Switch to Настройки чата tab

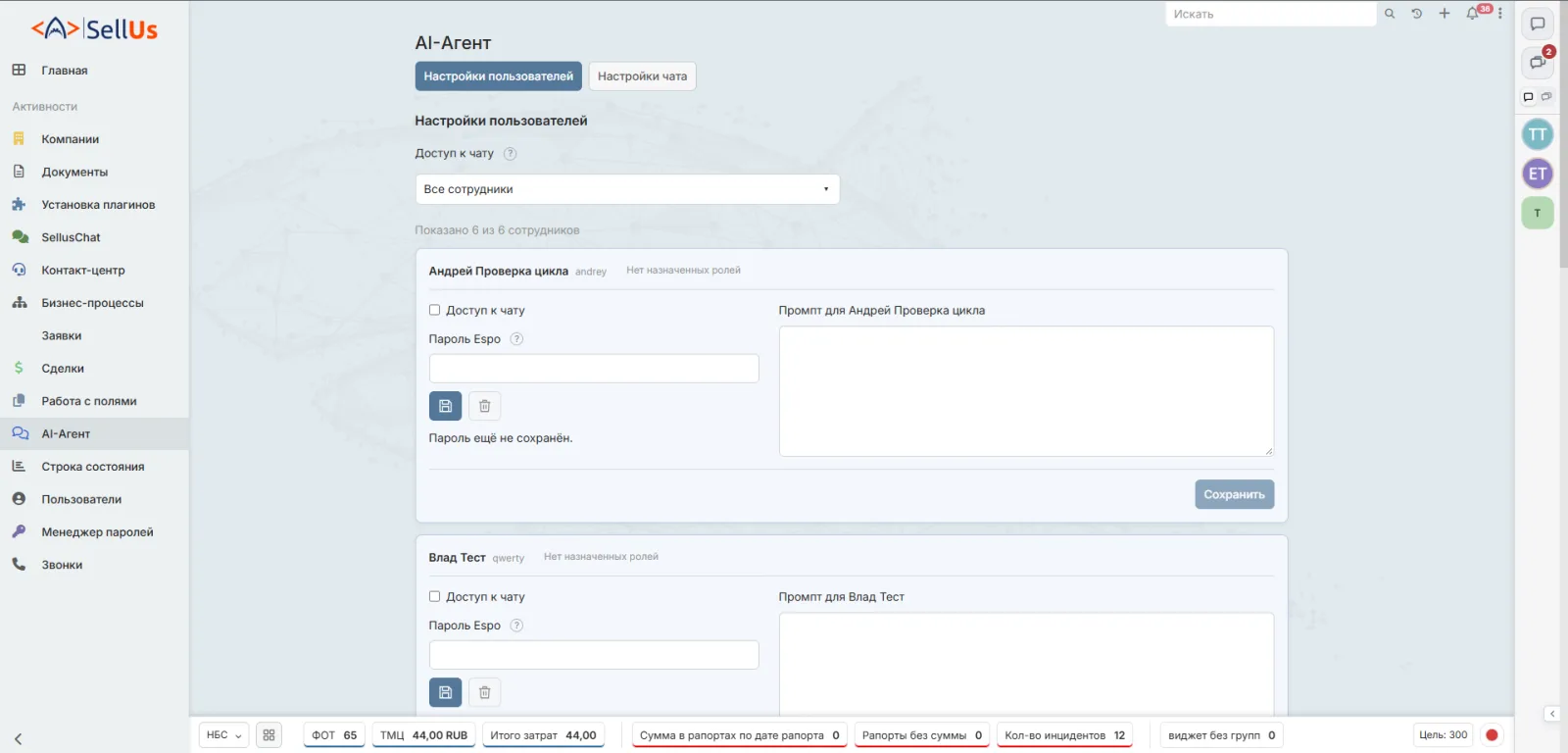click(x=642, y=76)
